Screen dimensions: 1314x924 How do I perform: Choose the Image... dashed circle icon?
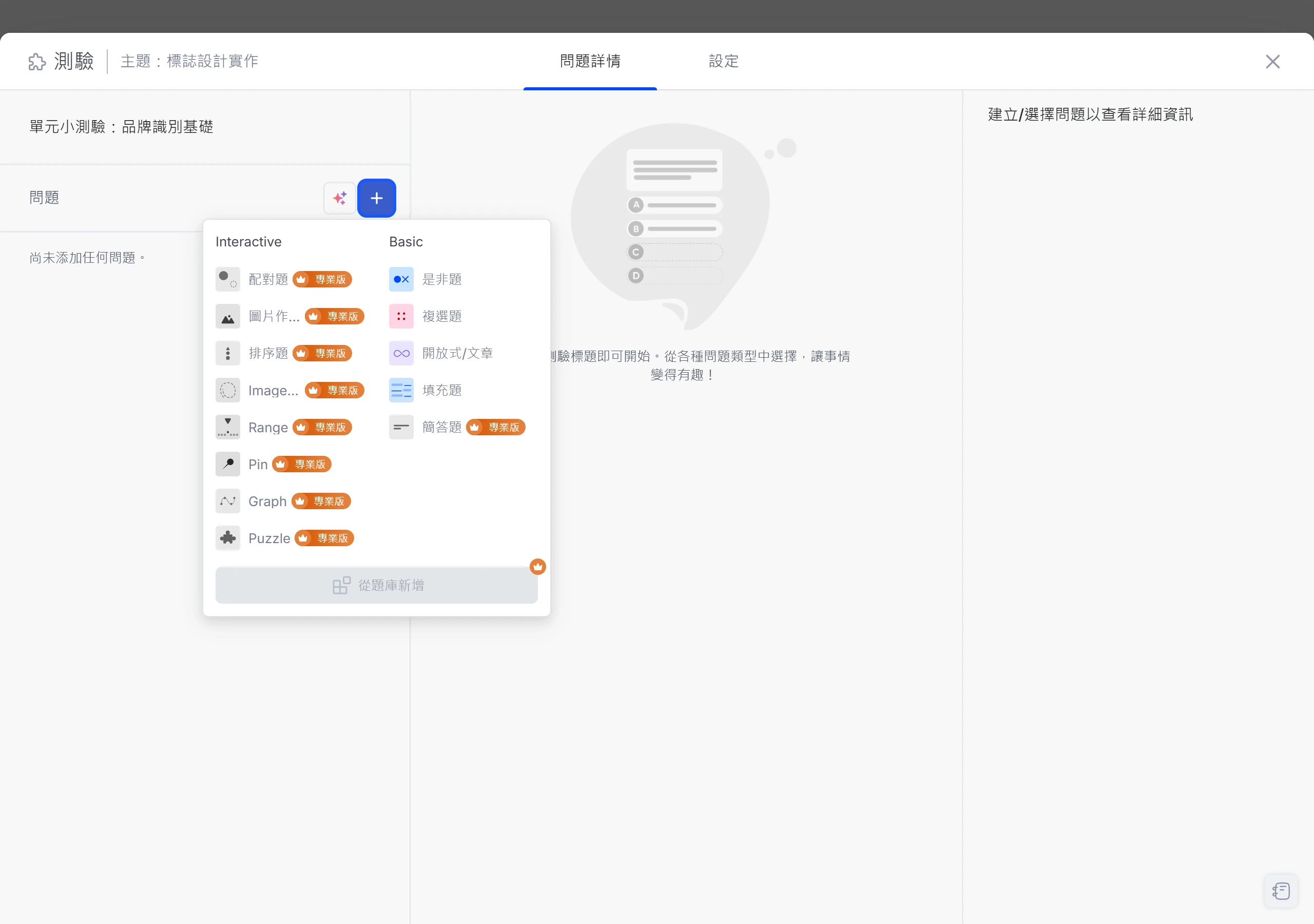pos(228,391)
